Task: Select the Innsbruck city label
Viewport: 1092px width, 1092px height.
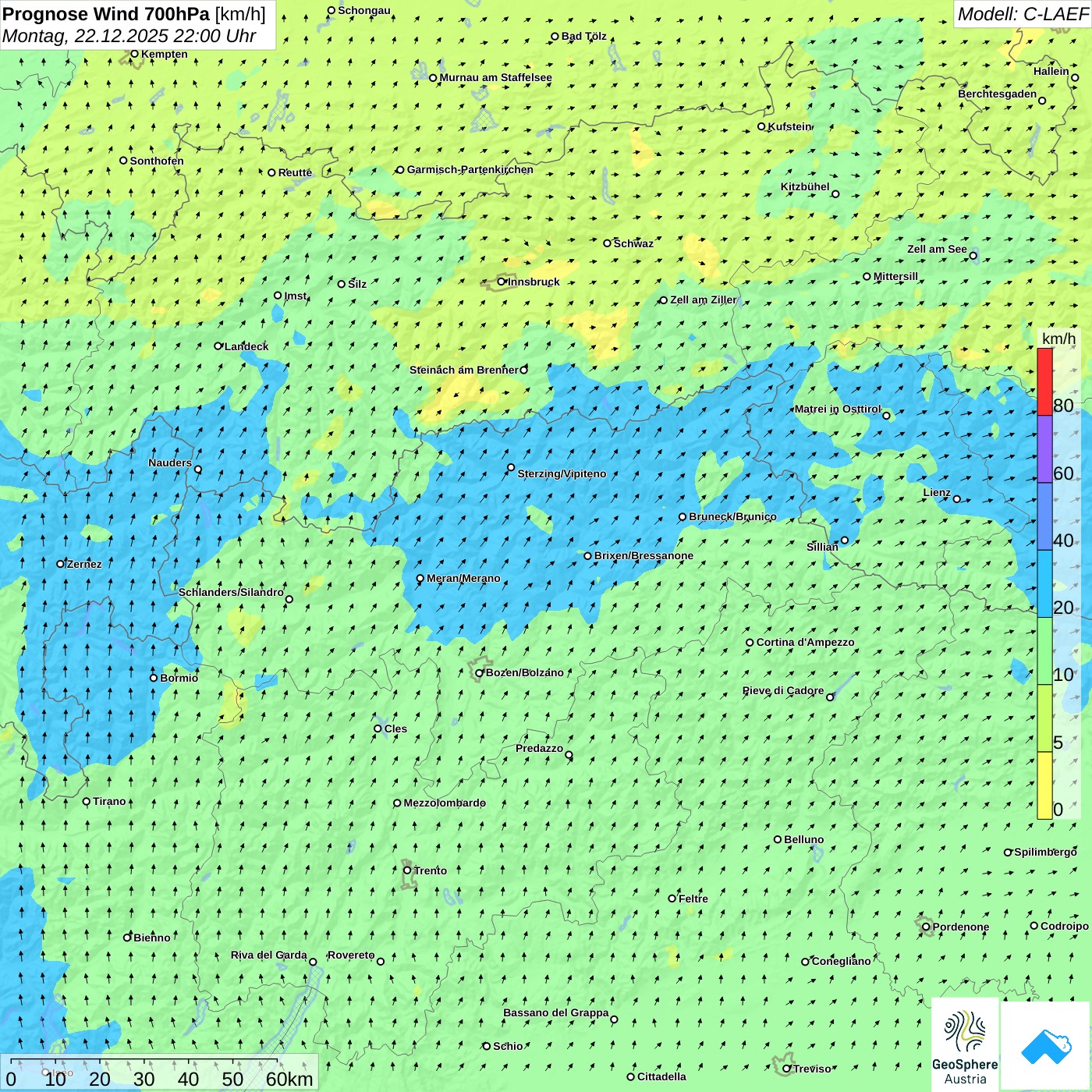Action: point(534,282)
